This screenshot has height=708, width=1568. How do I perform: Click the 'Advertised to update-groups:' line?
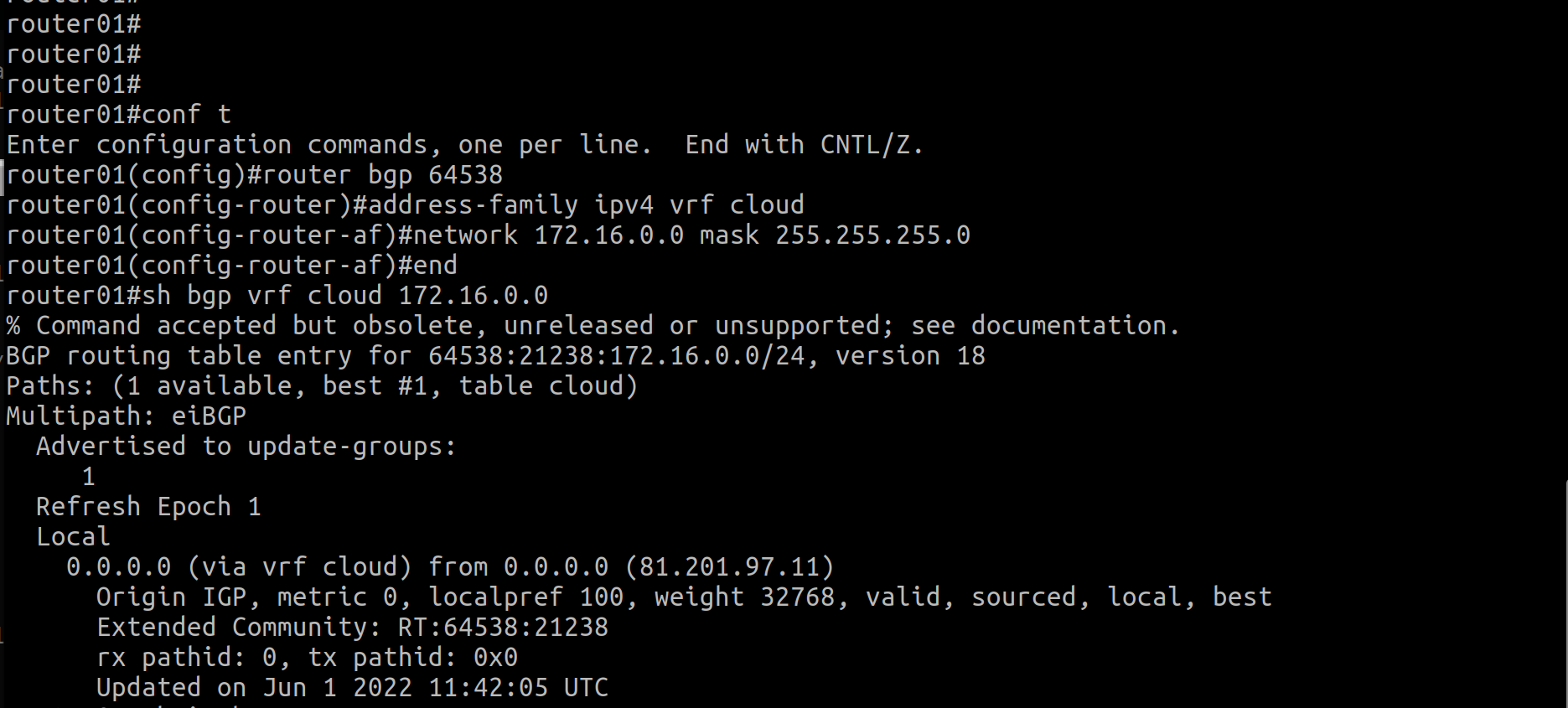pos(246,446)
